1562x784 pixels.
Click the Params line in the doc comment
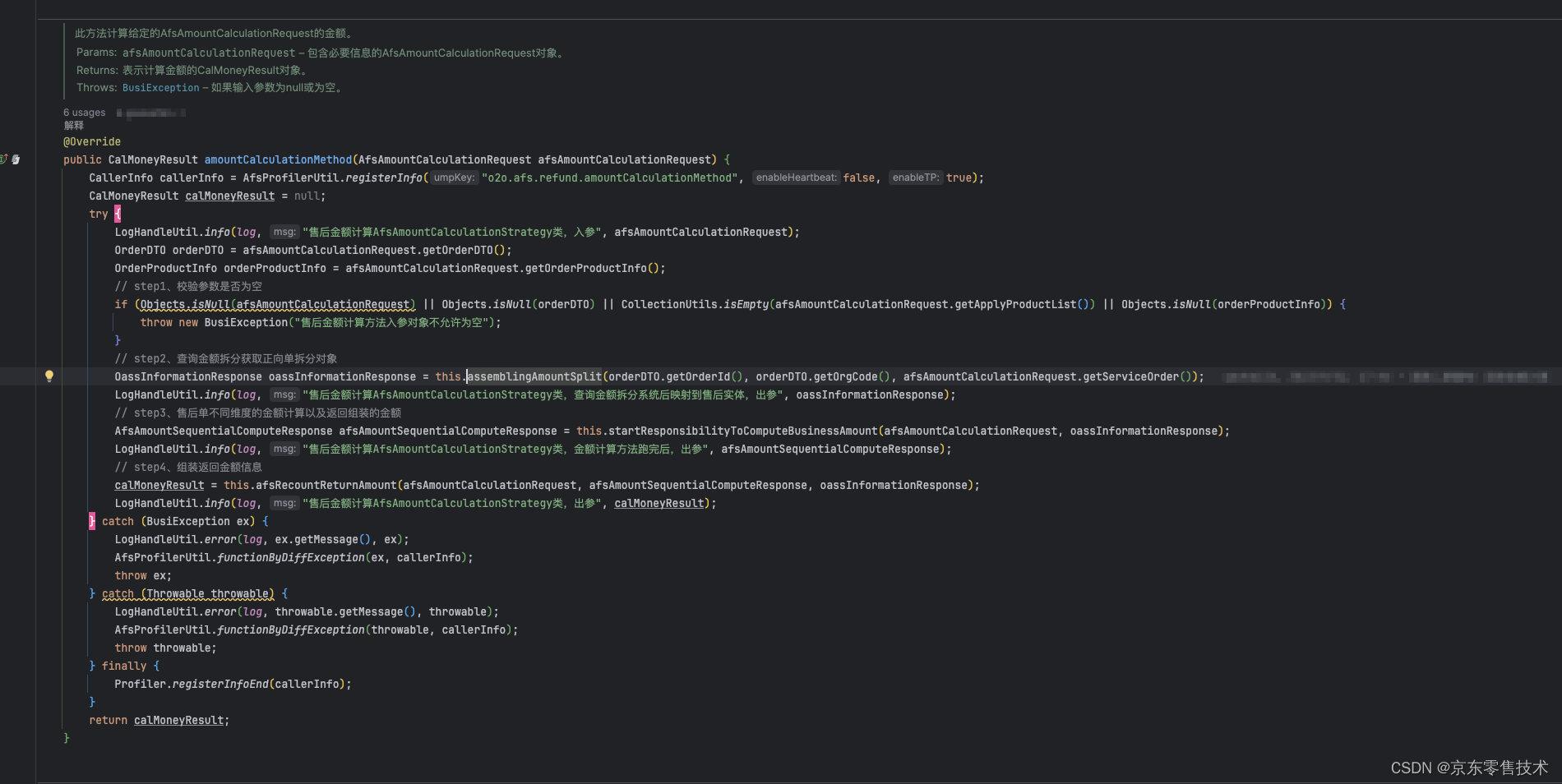click(321, 53)
